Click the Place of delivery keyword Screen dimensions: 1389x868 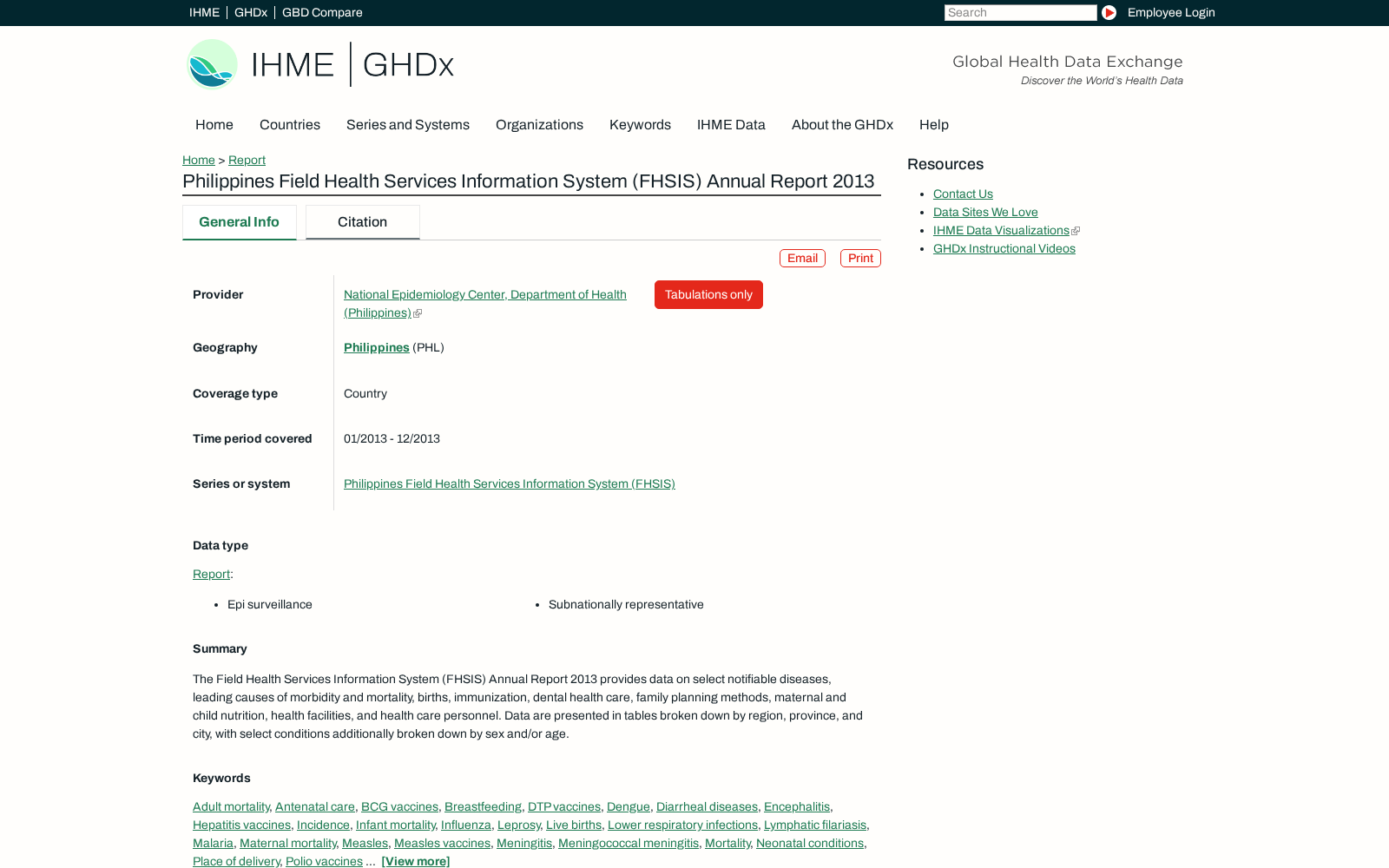click(236, 861)
